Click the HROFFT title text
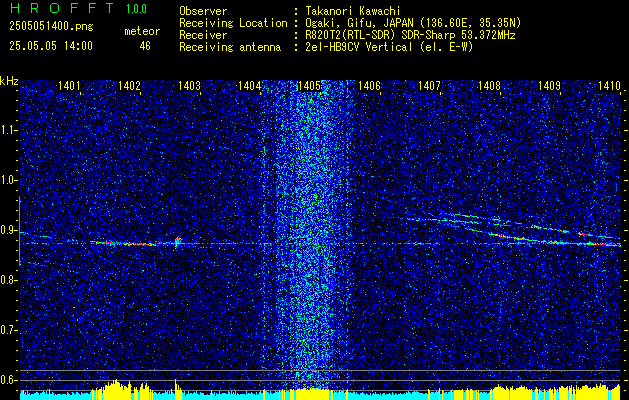The height and width of the screenshot is (400, 629). tap(62, 8)
